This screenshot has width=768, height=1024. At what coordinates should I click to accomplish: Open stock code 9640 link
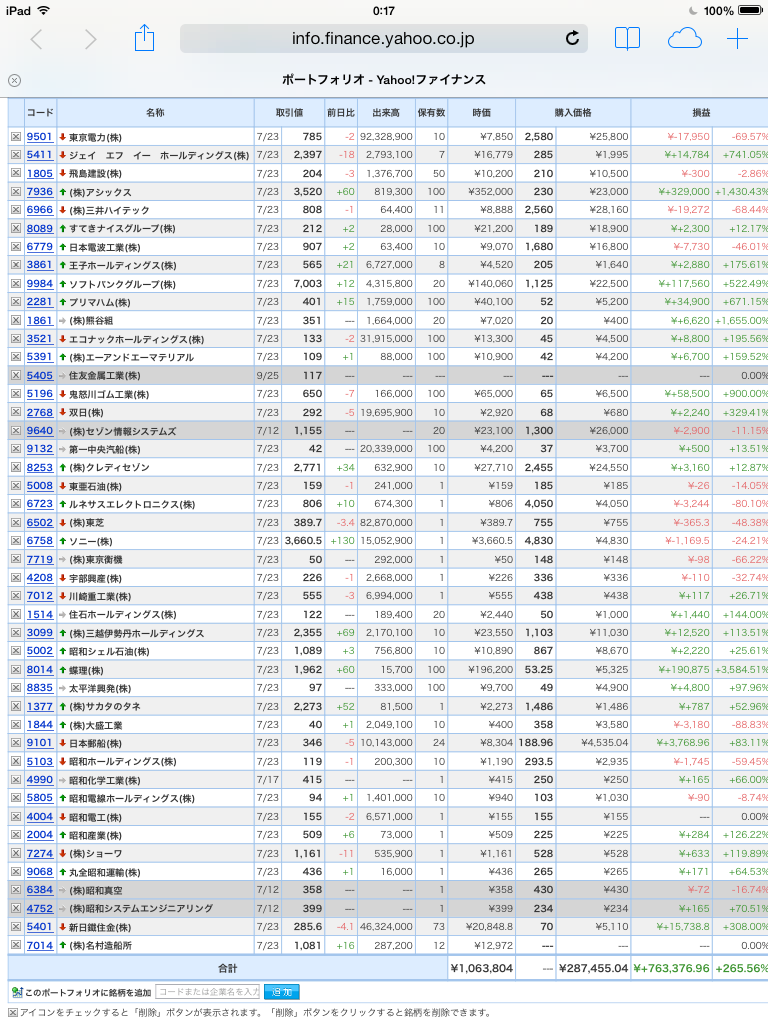[x=40, y=430]
